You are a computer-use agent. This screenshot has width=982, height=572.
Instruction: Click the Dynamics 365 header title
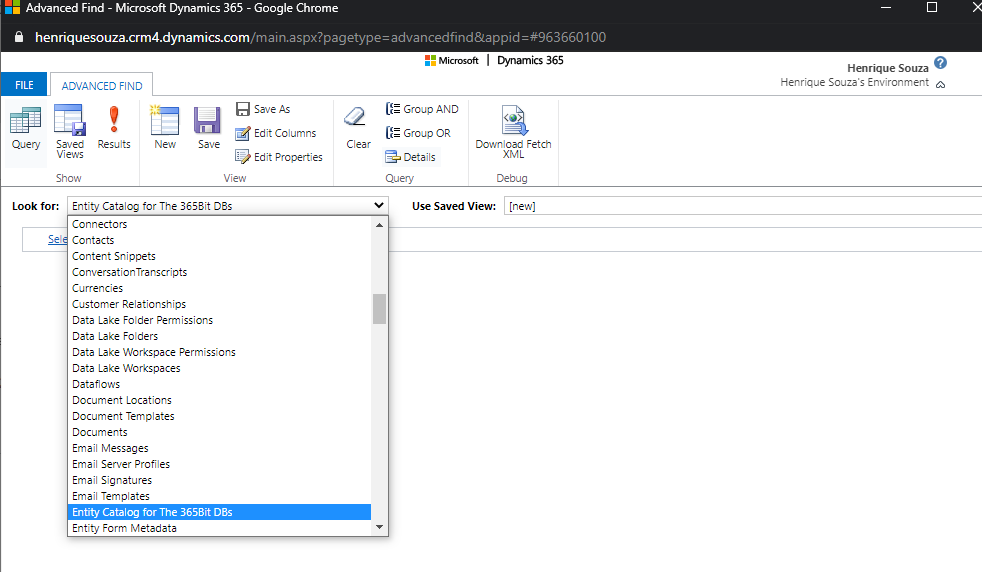pyautogui.click(x=530, y=60)
